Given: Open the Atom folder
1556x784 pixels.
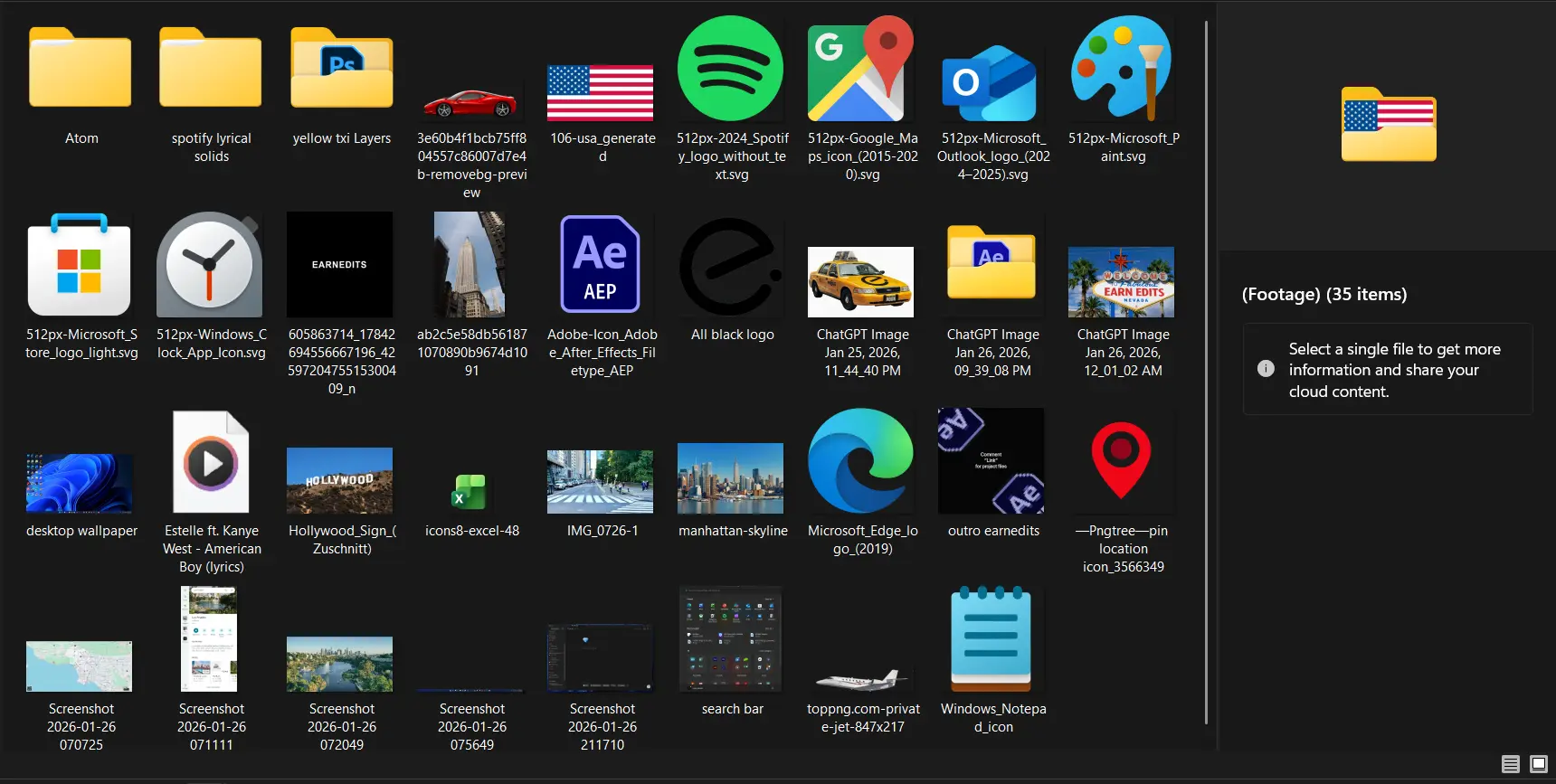Looking at the screenshot, I should [80, 70].
